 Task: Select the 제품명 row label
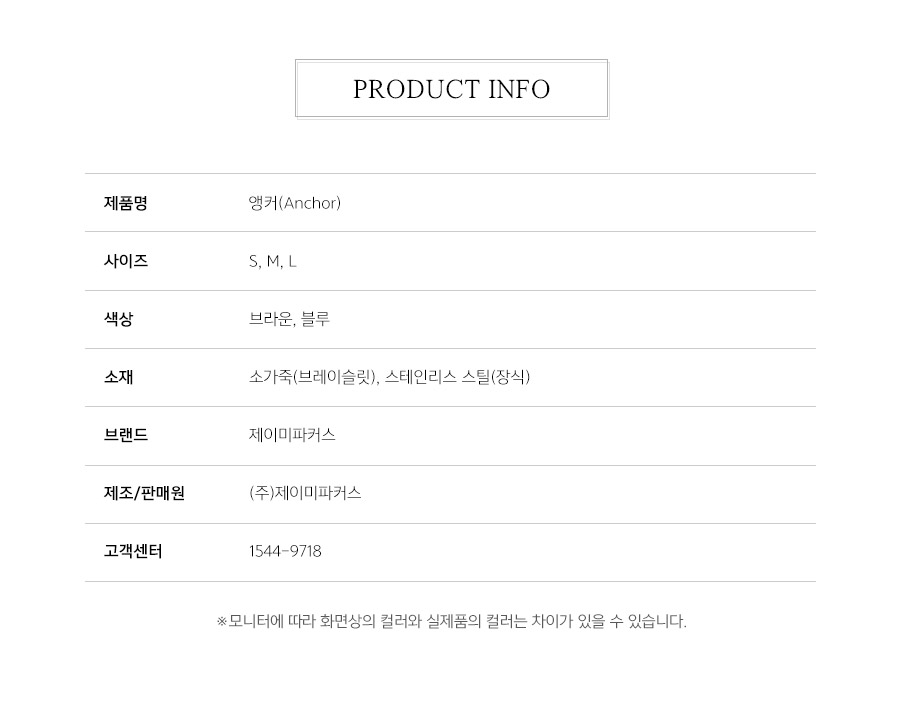126,203
